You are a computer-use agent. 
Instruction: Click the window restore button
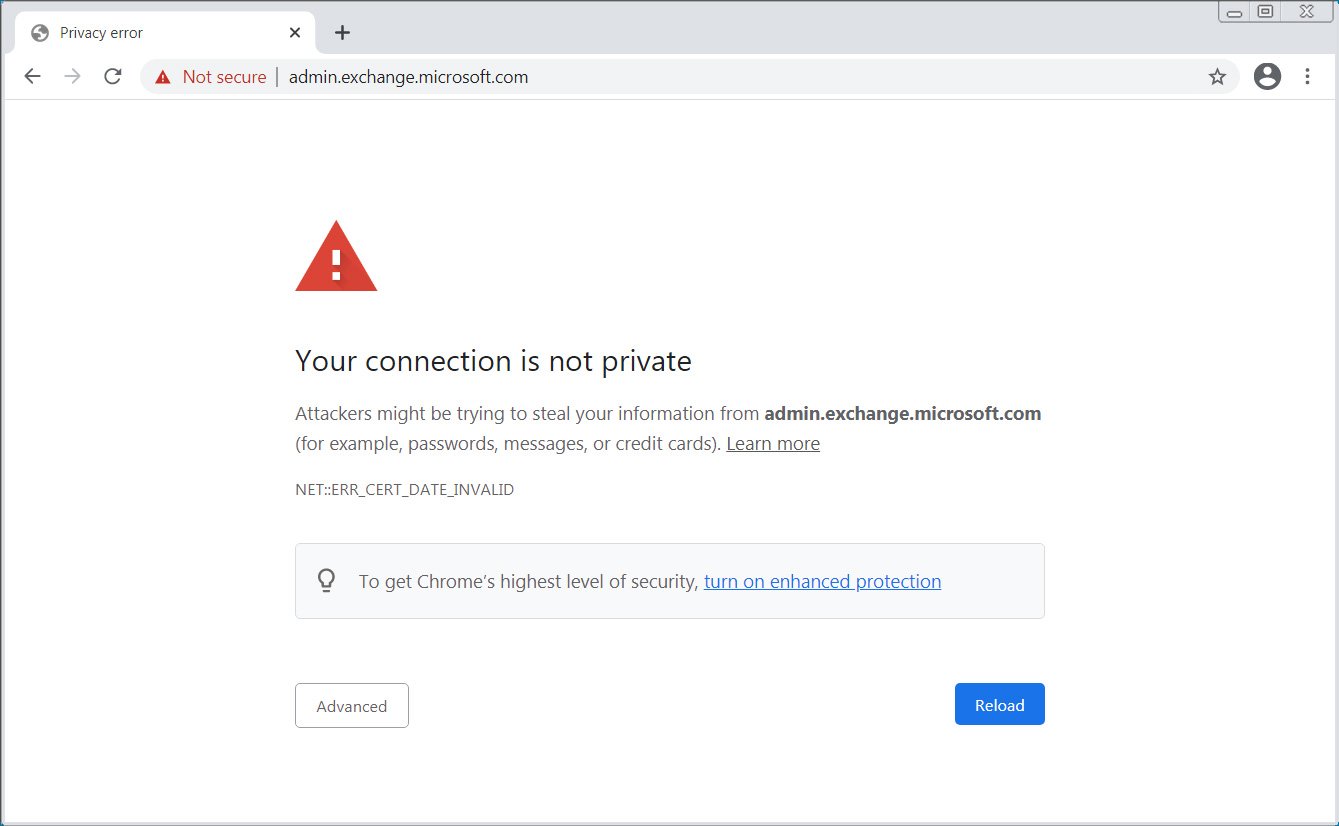coord(1265,12)
